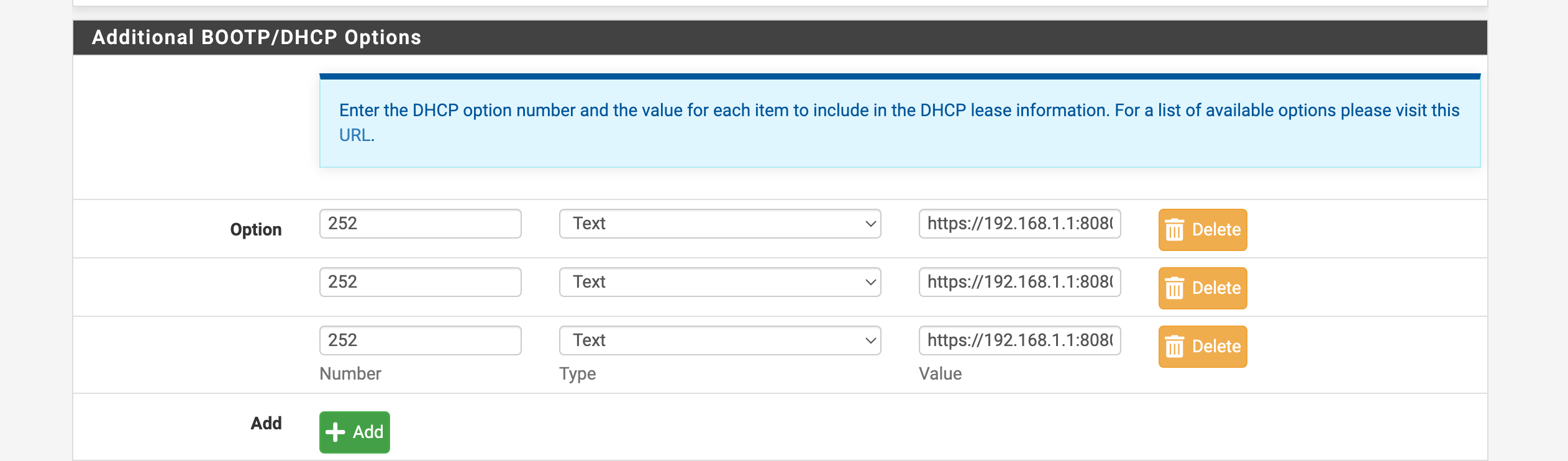The height and width of the screenshot is (461, 1568).
Task: Follow the URL link in the info box
Action: click(x=355, y=135)
